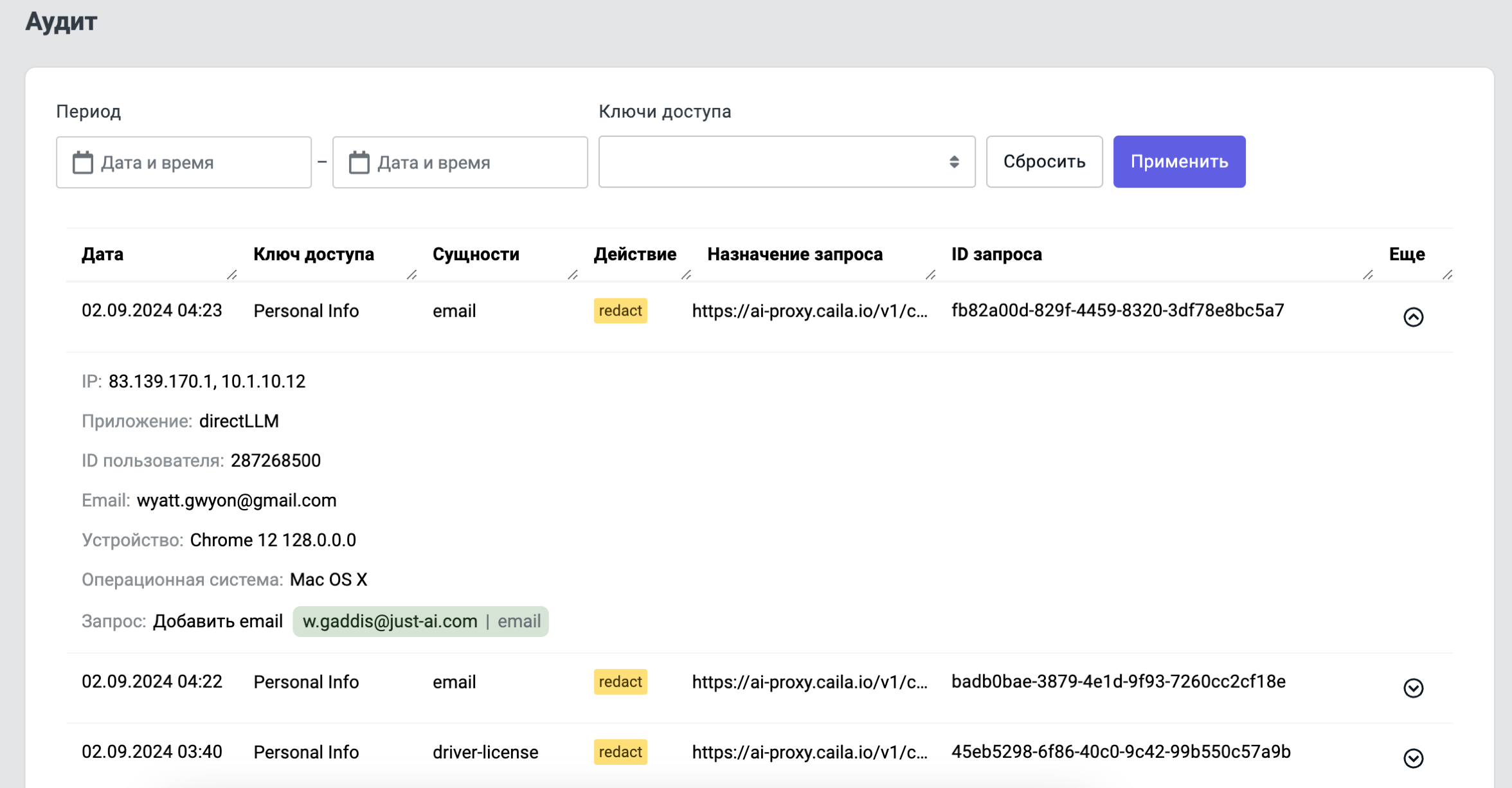Click the date 02.09.2024 04:23

[152, 310]
